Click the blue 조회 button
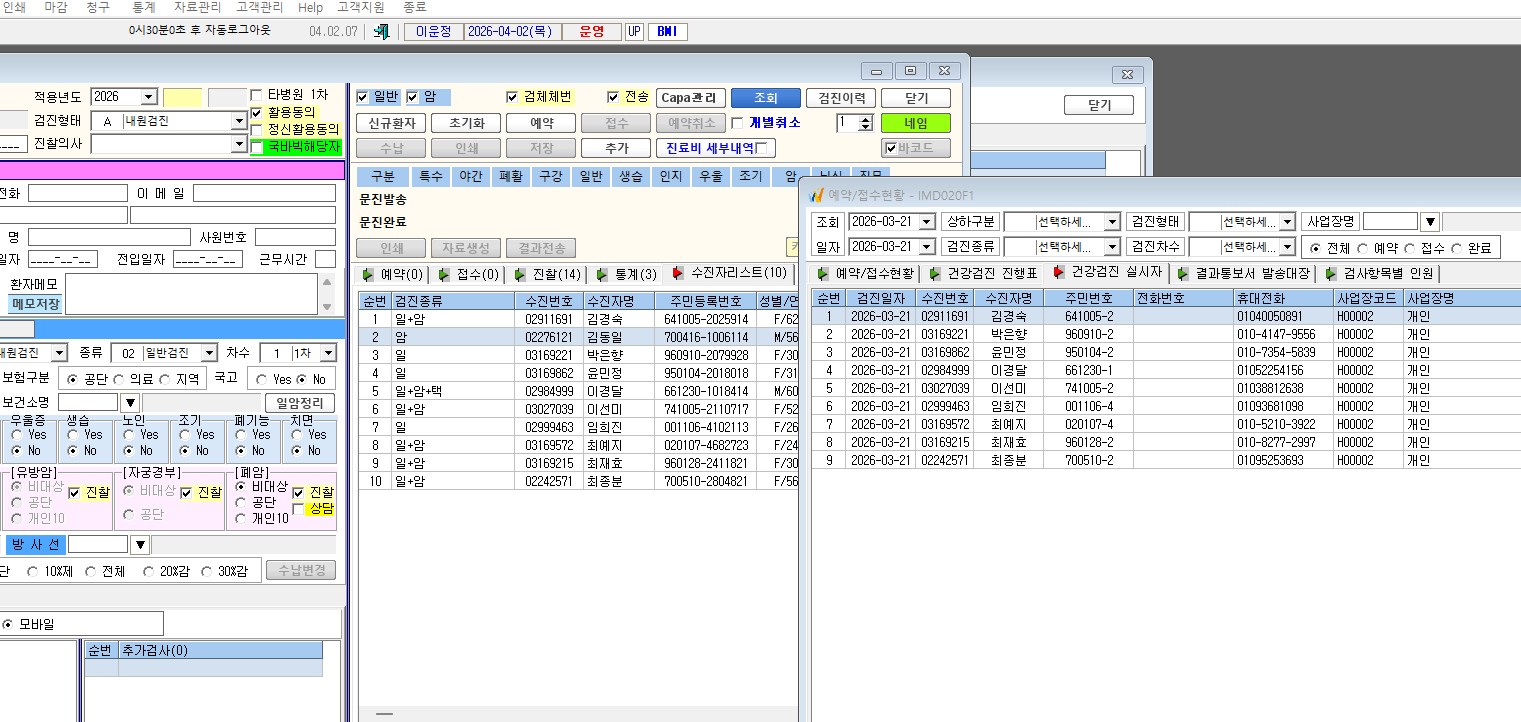The height and width of the screenshot is (722, 1521). tap(765, 98)
